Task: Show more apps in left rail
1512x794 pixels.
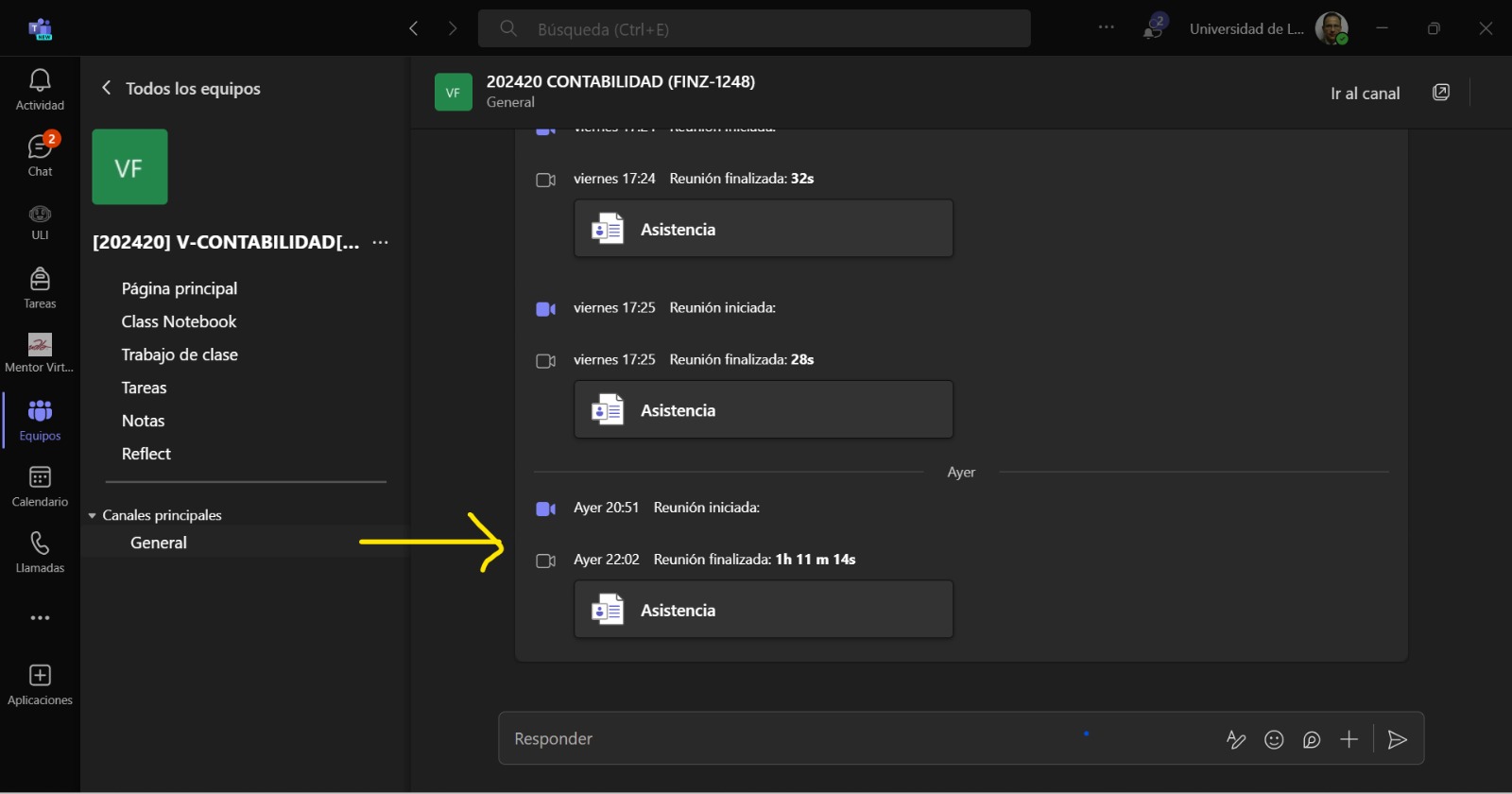Action: point(40,618)
